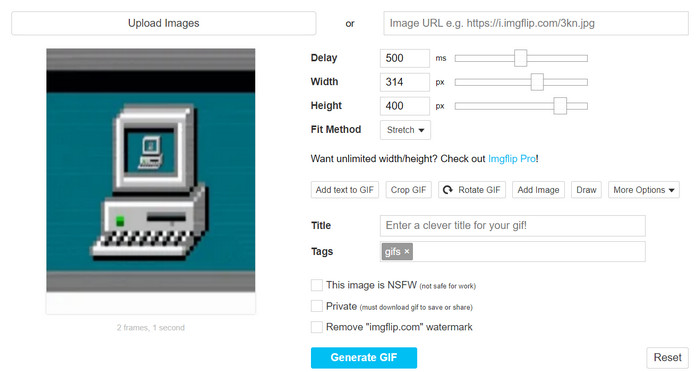Click the Height slider handle

pyautogui.click(x=560, y=106)
